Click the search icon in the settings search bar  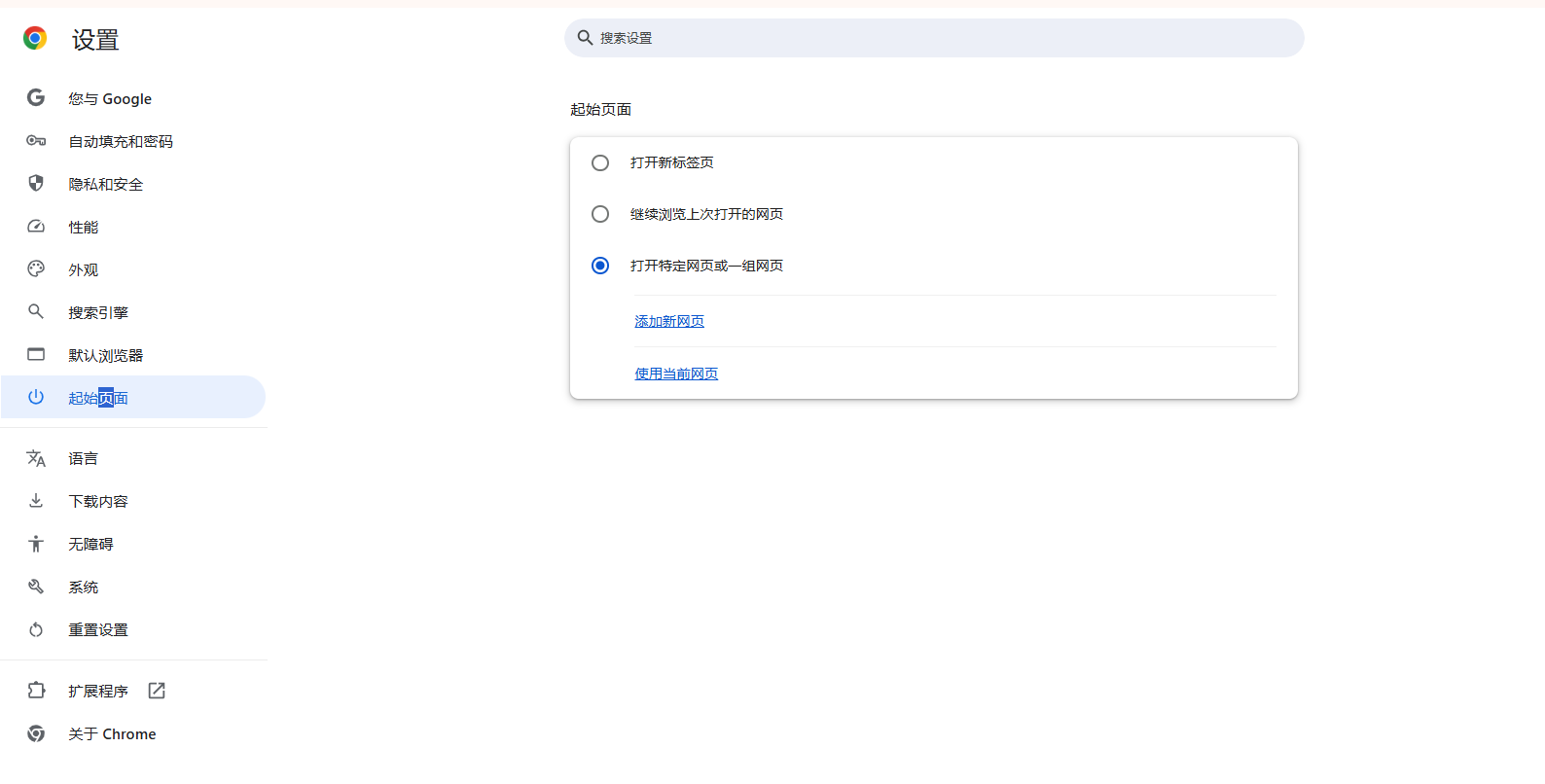click(585, 38)
